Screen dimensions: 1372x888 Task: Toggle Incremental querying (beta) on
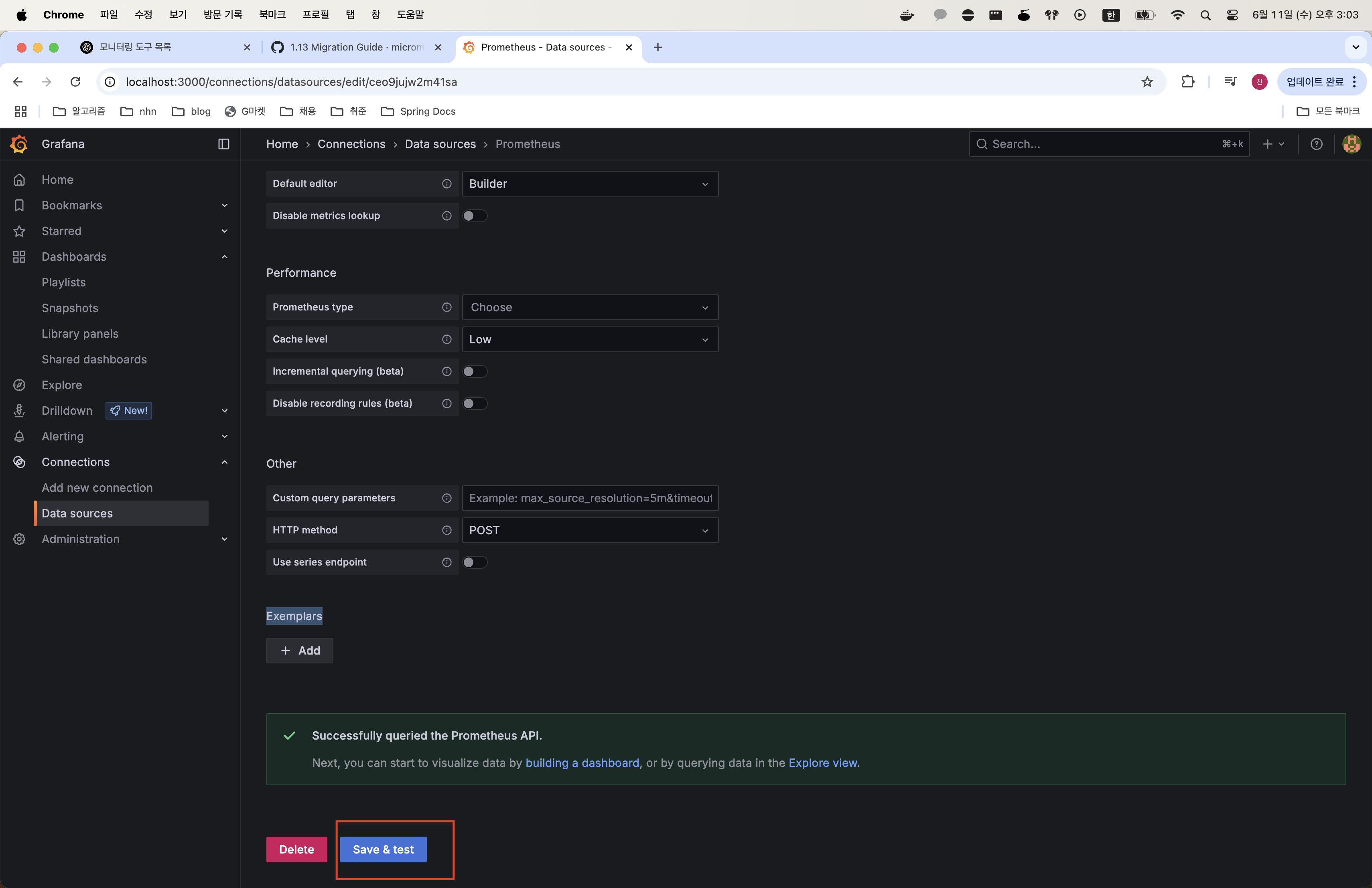tap(475, 371)
